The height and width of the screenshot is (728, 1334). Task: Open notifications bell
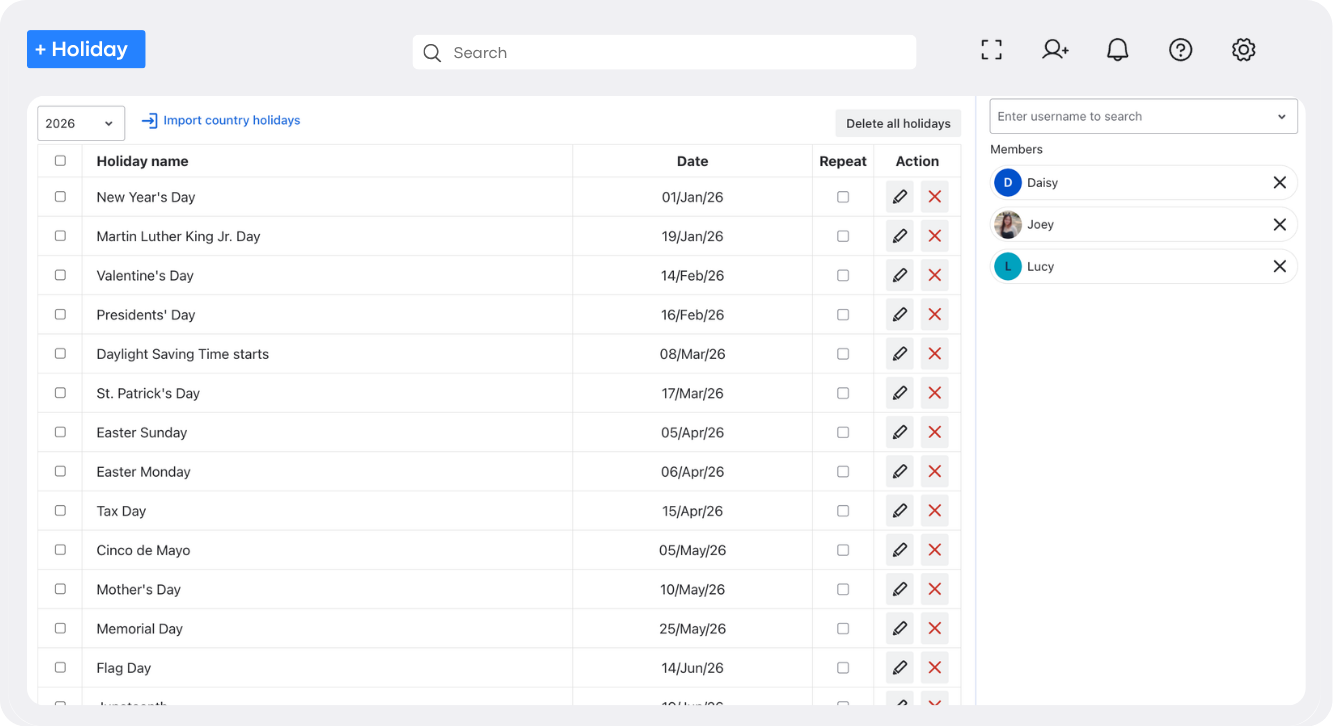(1118, 50)
